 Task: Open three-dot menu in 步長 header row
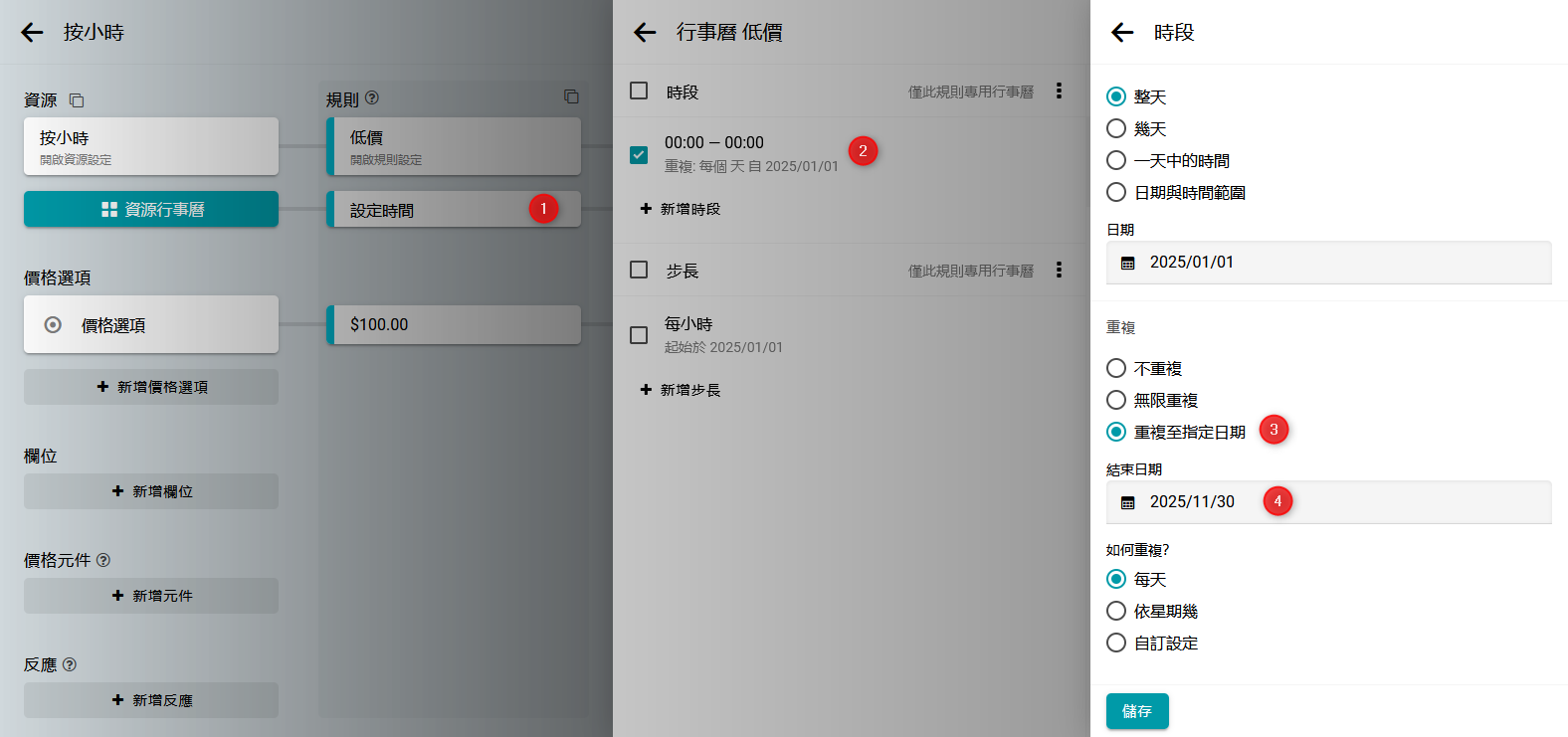(1059, 270)
